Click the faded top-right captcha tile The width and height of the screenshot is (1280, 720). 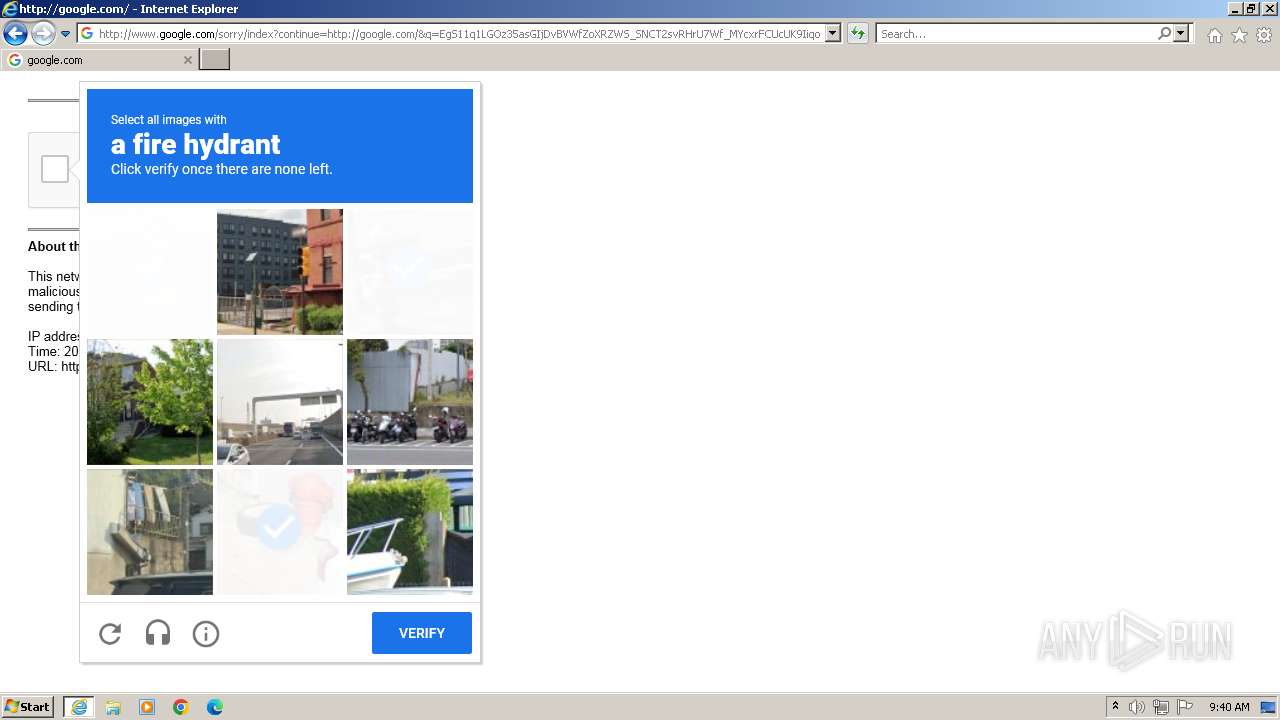(x=410, y=272)
